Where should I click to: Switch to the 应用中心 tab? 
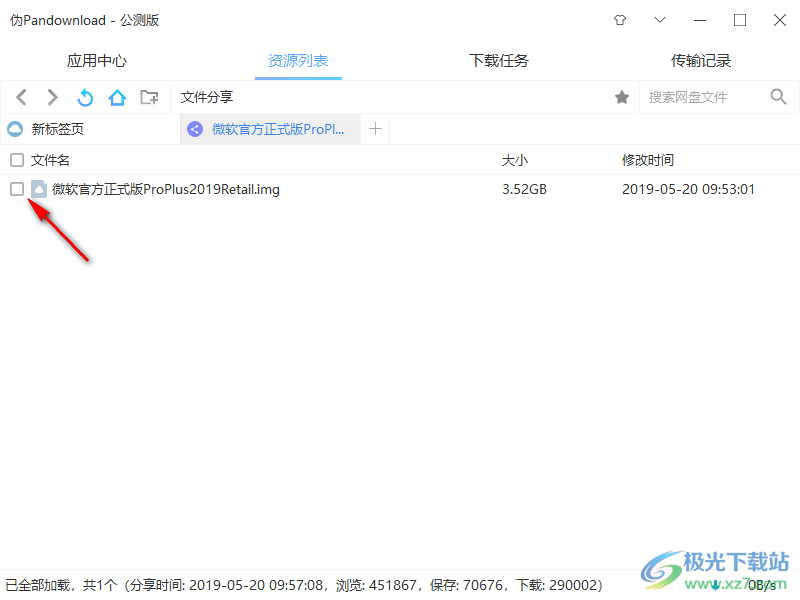point(96,61)
